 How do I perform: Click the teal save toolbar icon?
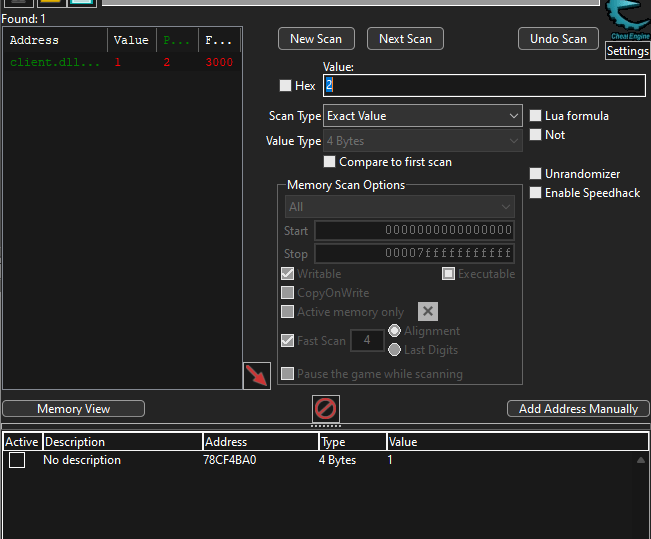click(82, 3)
